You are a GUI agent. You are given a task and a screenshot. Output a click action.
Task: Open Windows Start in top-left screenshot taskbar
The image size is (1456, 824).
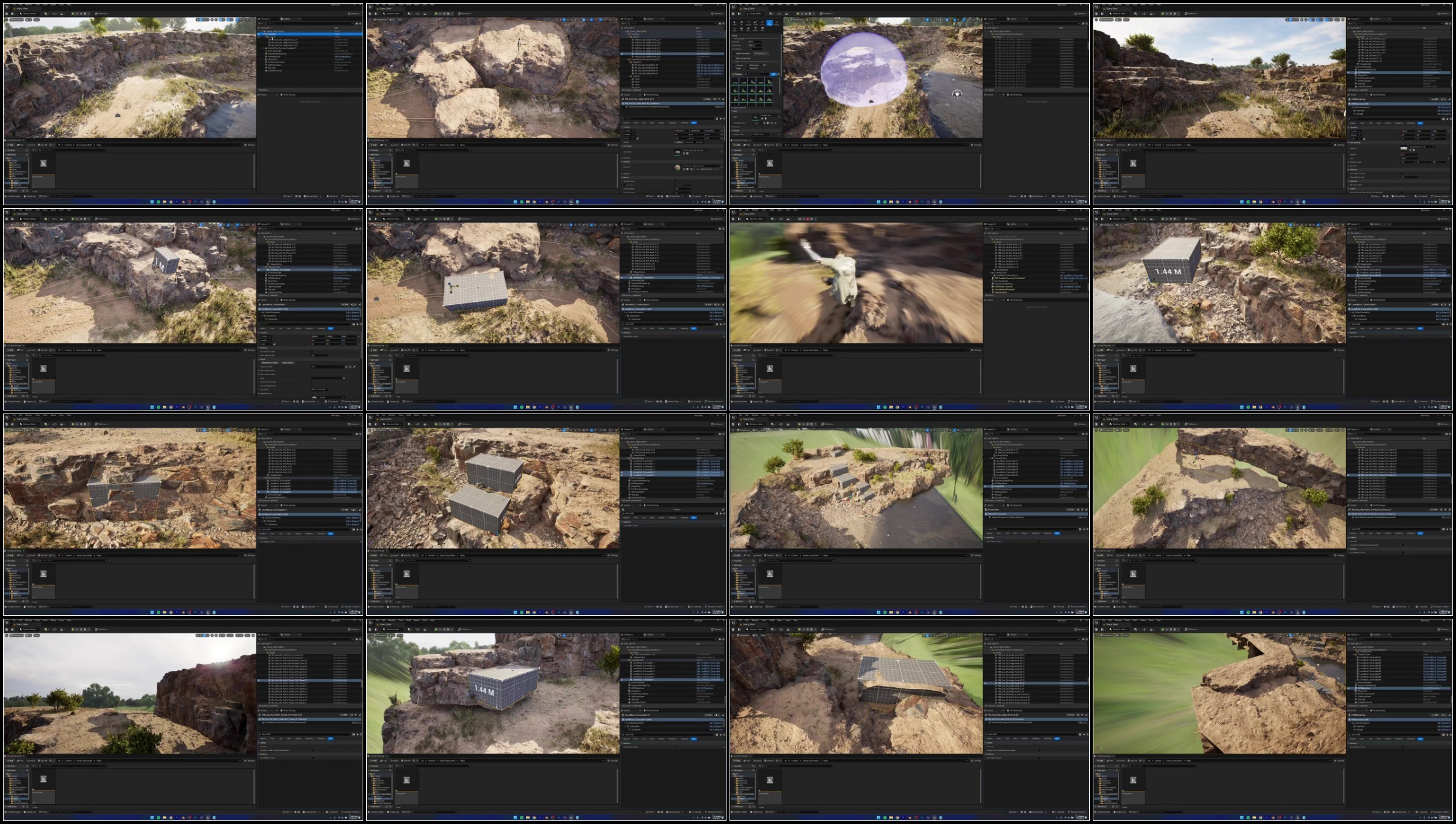[x=152, y=202]
